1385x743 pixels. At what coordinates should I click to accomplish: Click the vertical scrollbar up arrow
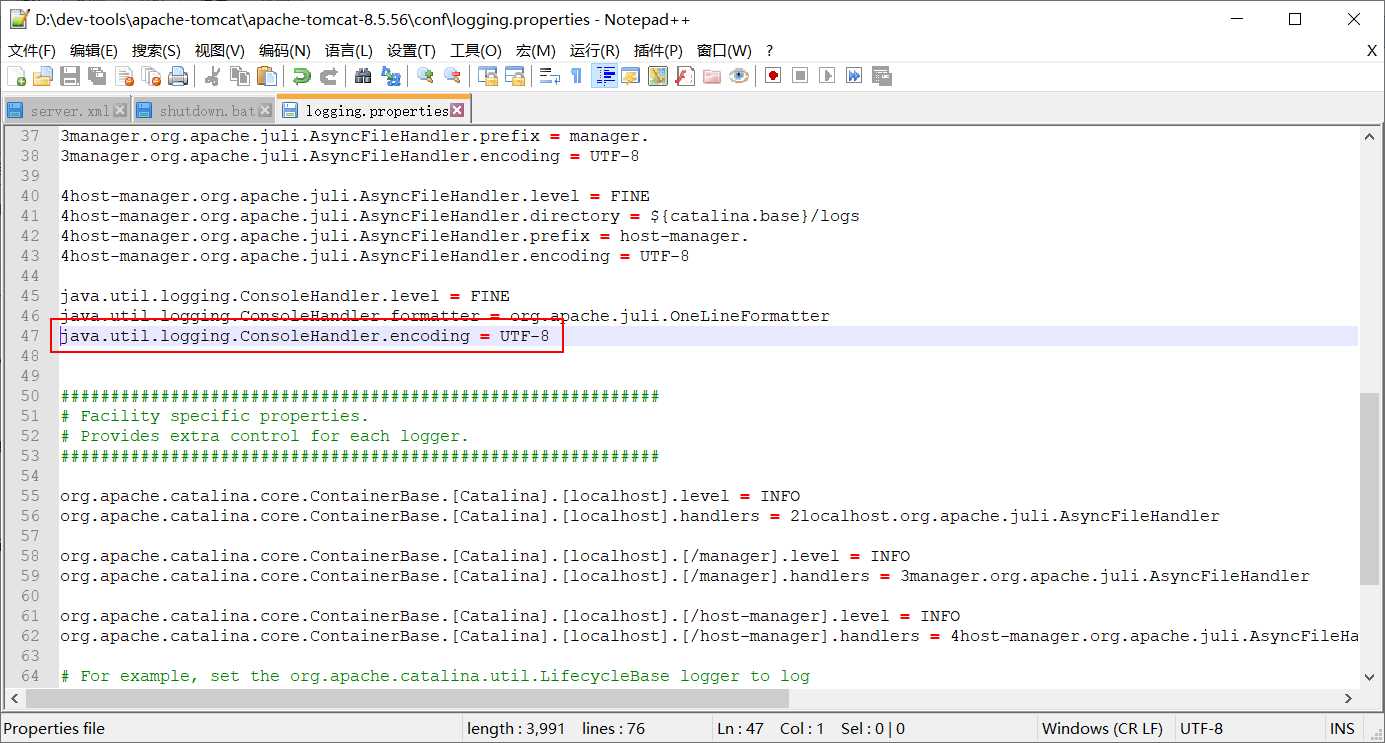tap(1369, 137)
